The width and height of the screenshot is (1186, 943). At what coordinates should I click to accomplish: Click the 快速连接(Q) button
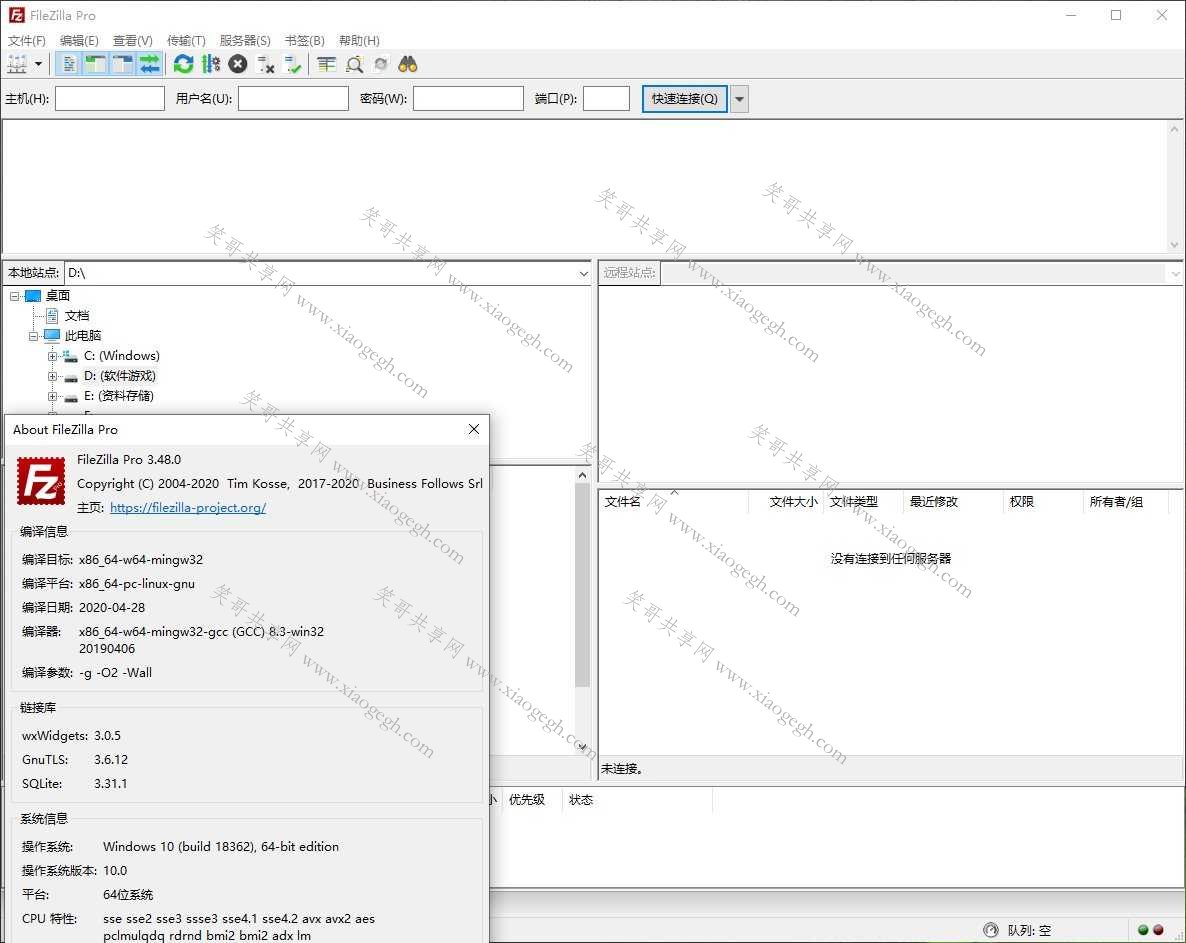685,98
